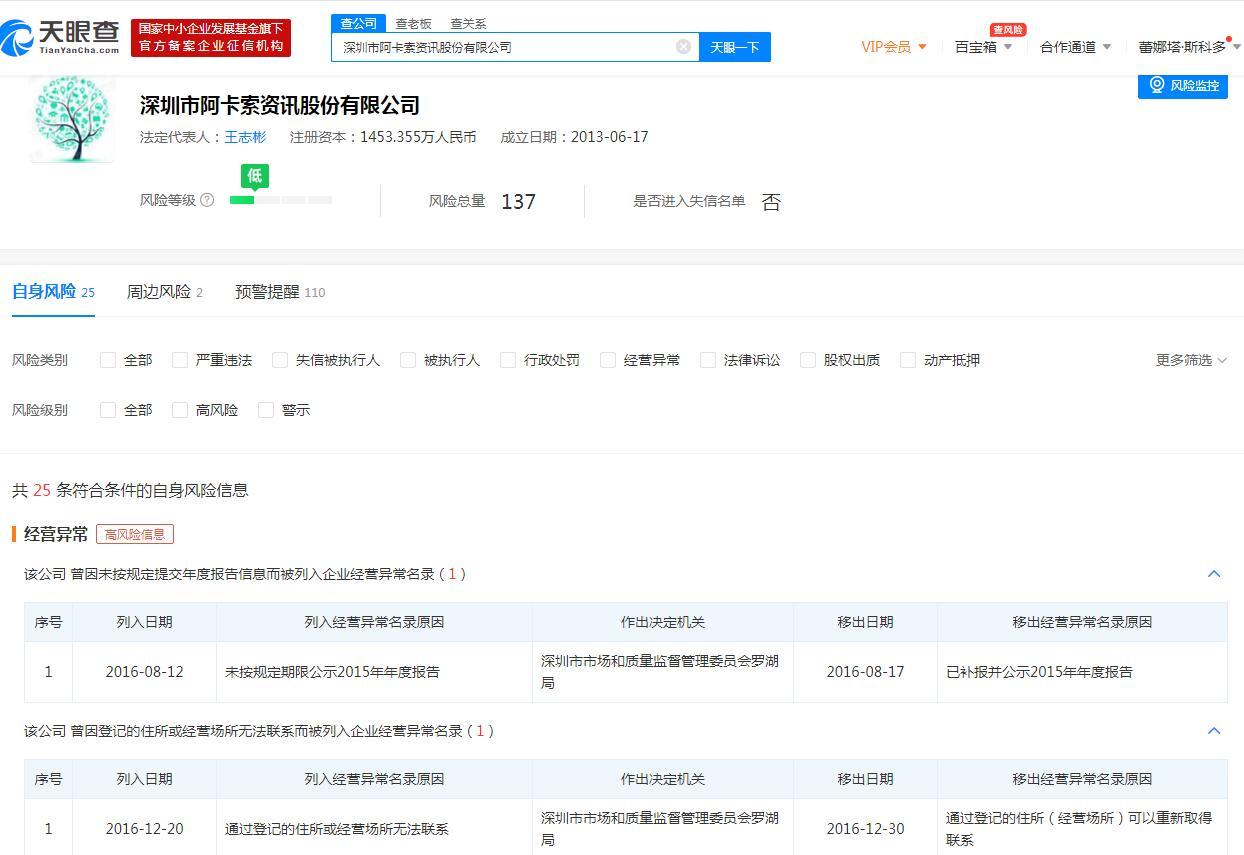1244x855 pixels.
Task: Click the risk level progress bar
Action: pyautogui.click(x=281, y=200)
